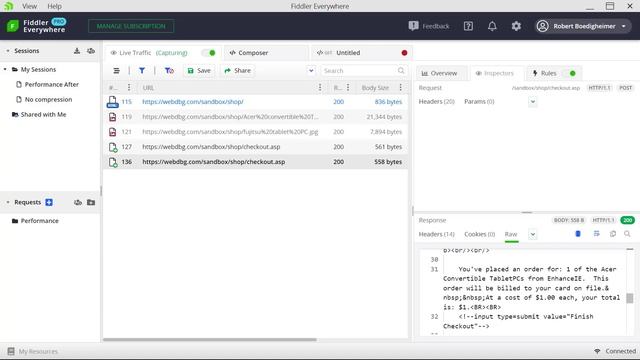
Task: Expand Request inspector tabs dropdown
Action: (533, 102)
